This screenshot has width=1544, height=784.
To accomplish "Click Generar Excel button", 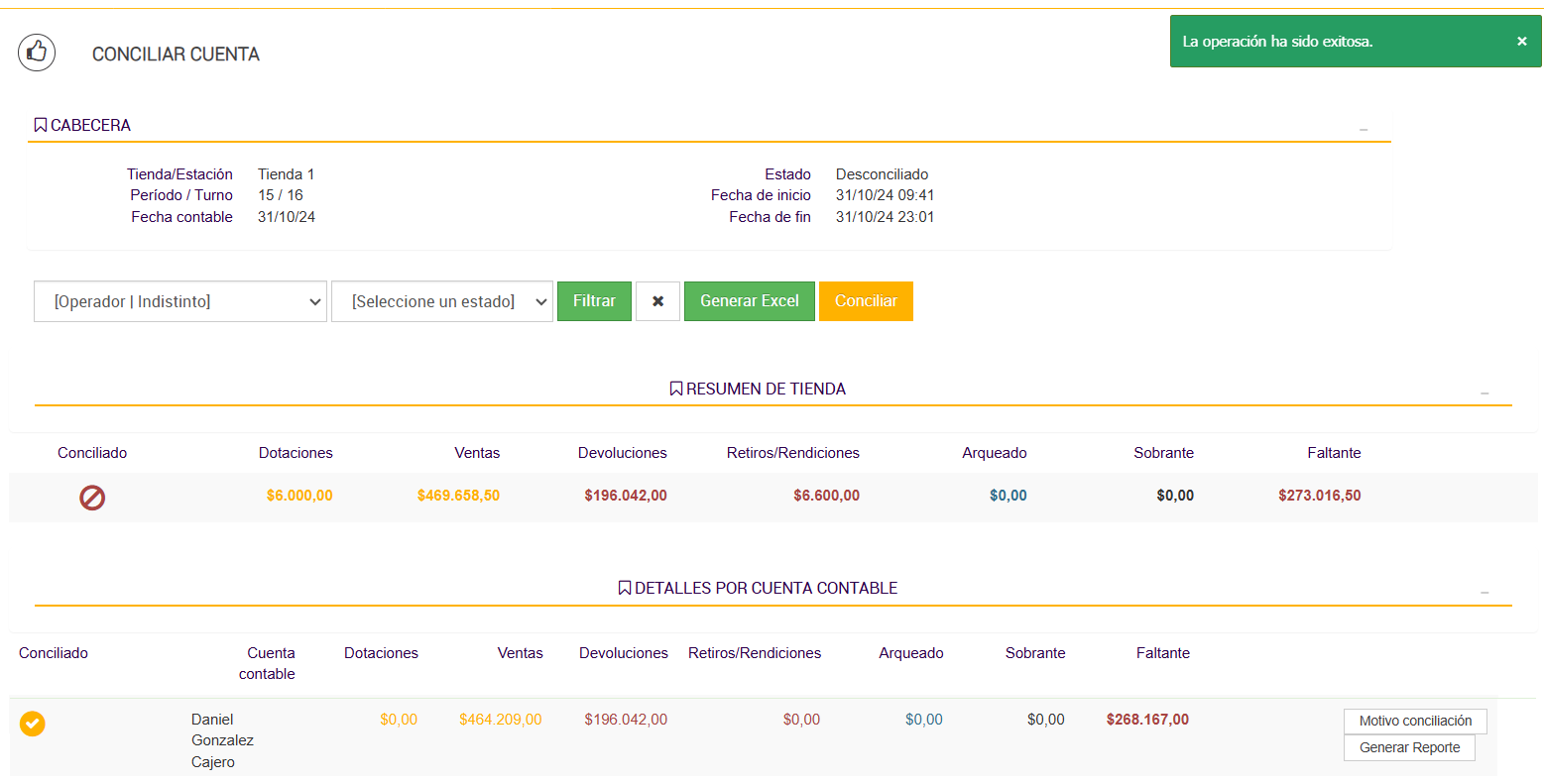I will (x=749, y=301).
